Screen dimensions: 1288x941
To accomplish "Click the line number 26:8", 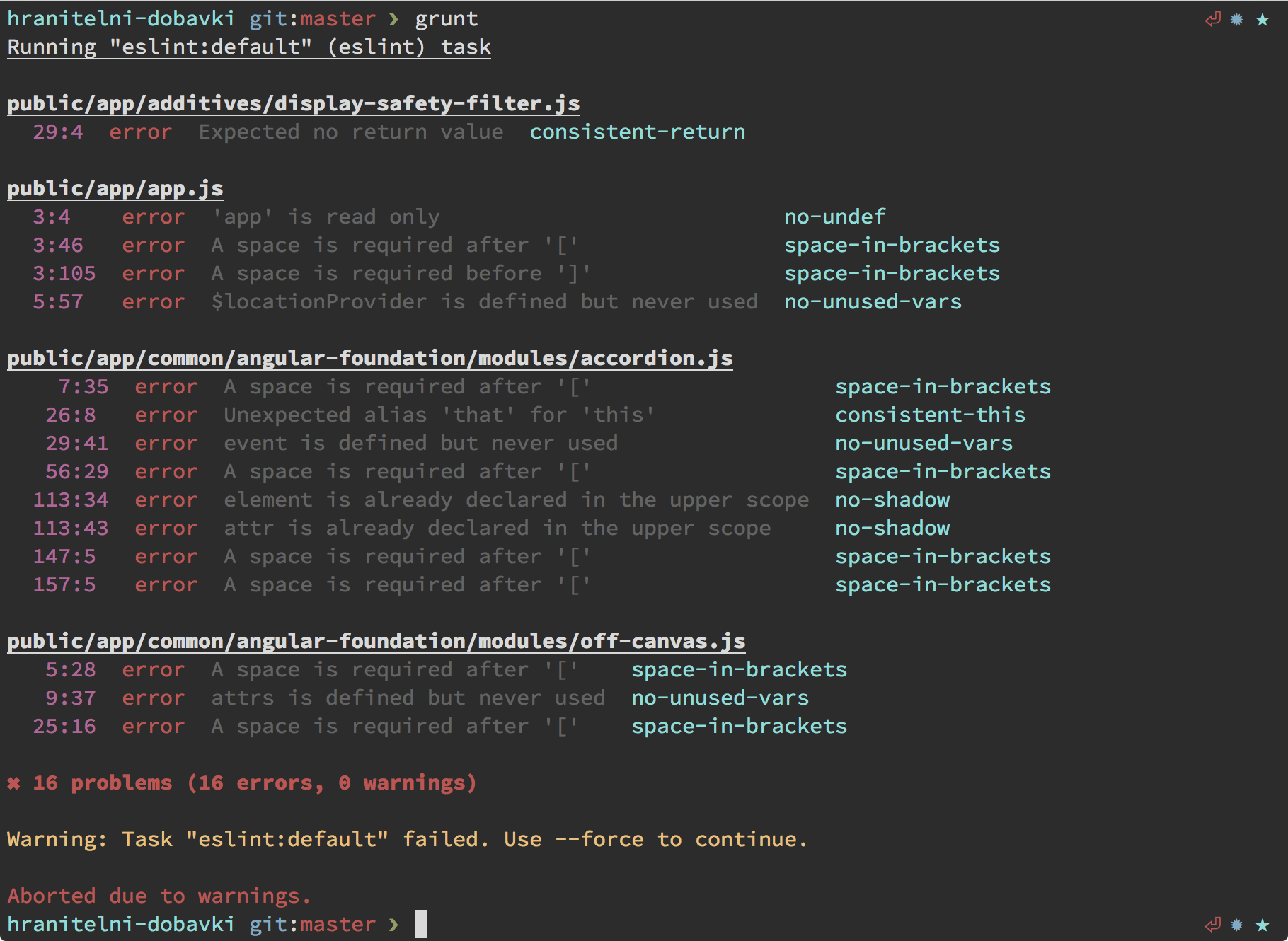I will 71,415.
